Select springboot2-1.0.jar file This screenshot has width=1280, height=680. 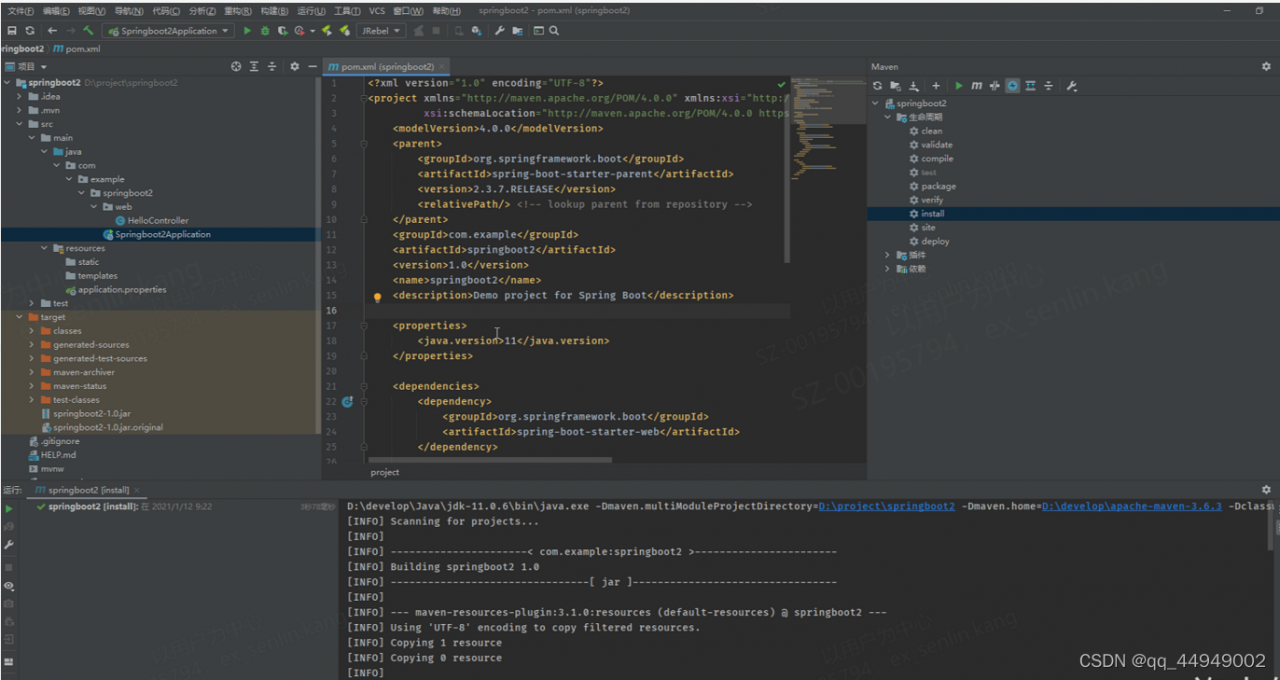(x=92, y=413)
